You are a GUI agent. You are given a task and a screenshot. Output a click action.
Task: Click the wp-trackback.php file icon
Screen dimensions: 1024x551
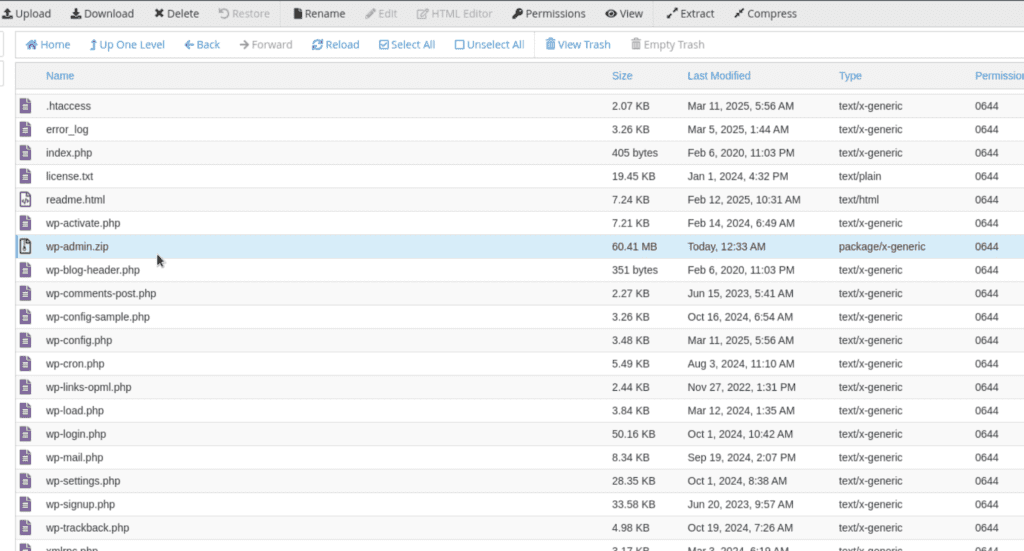pos(25,528)
